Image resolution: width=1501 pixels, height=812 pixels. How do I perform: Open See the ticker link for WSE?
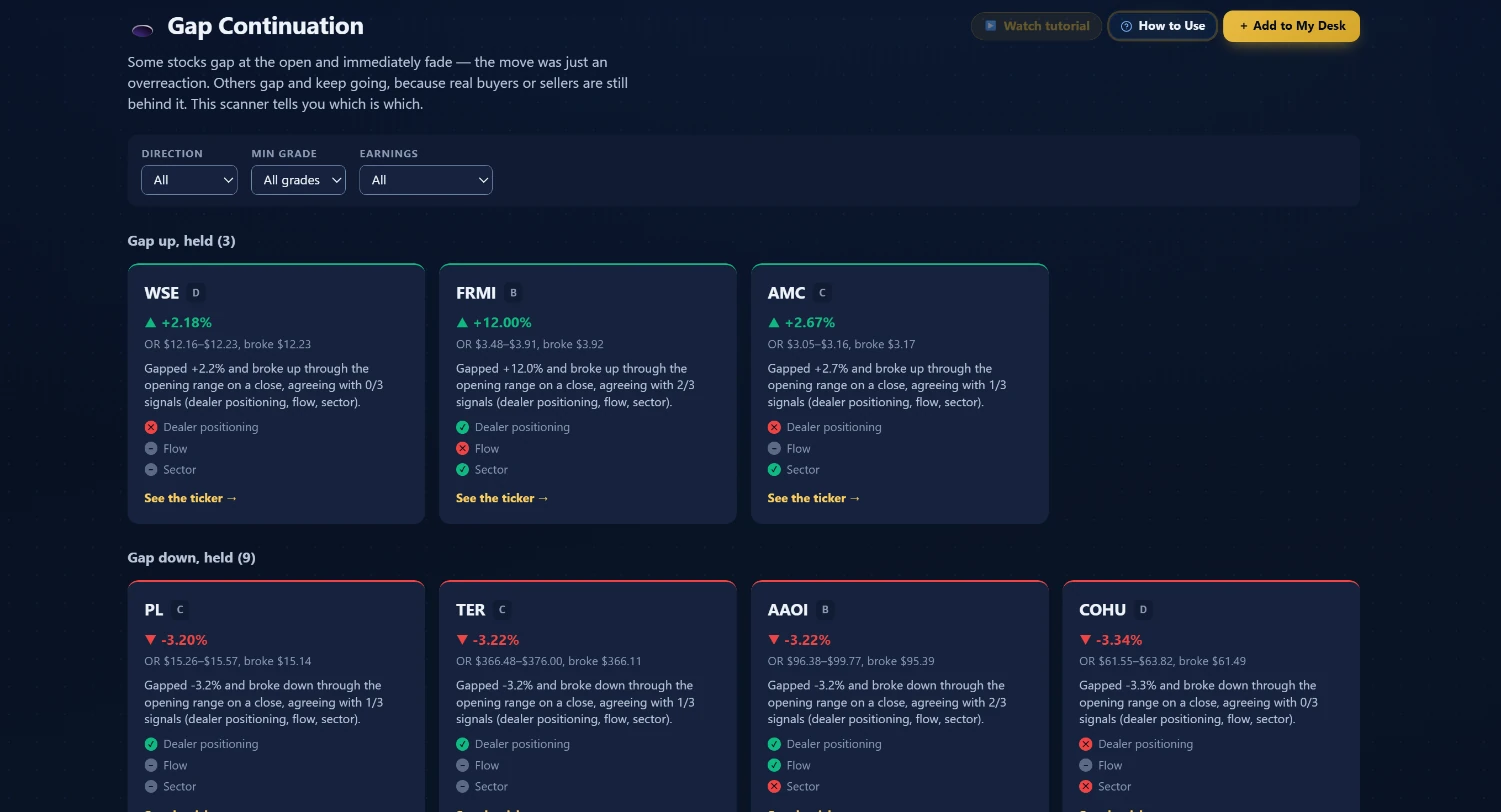tap(191, 498)
